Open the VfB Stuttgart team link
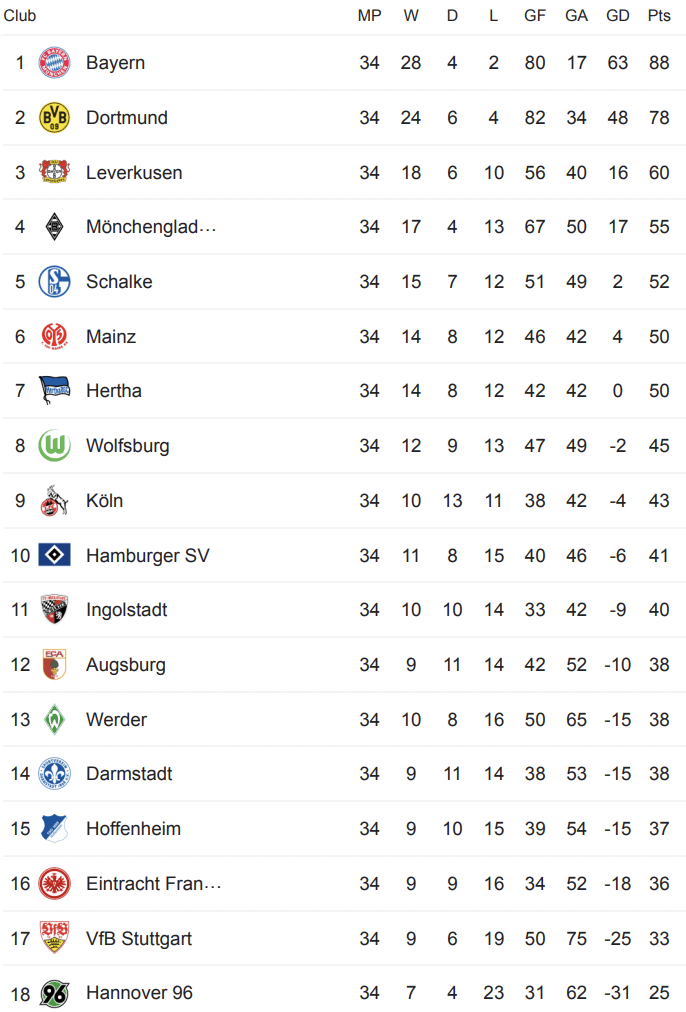The width and height of the screenshot is (686, 1012). pyautogui.click(x=139, y=938)
